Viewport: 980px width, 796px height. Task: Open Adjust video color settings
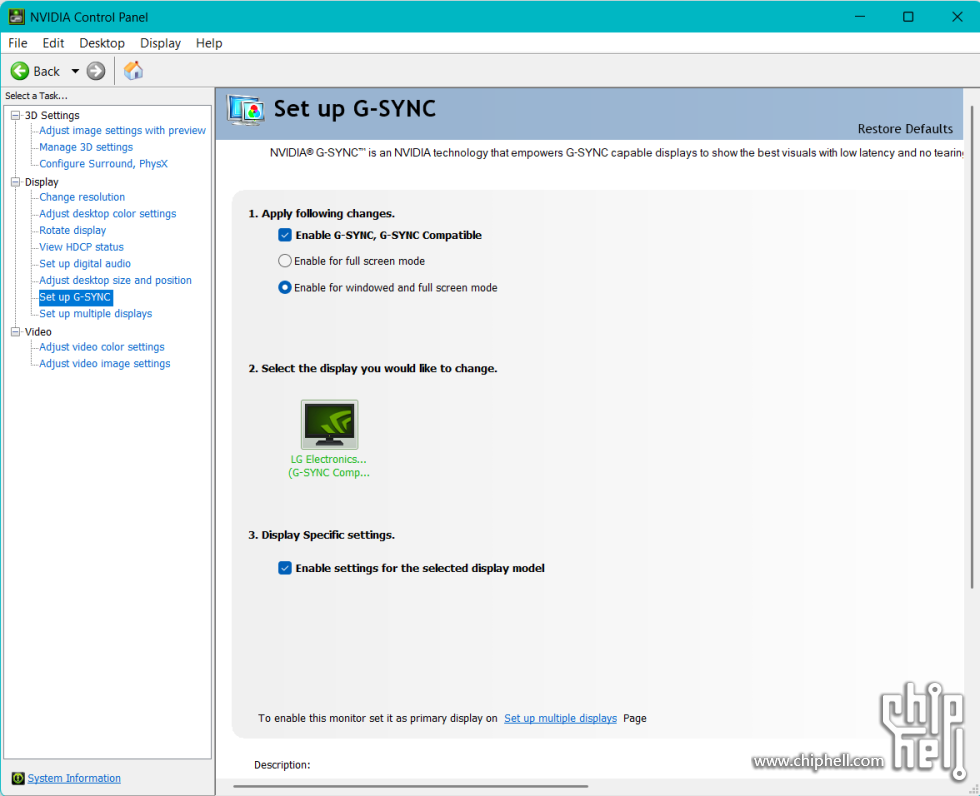tap(102, 347)
